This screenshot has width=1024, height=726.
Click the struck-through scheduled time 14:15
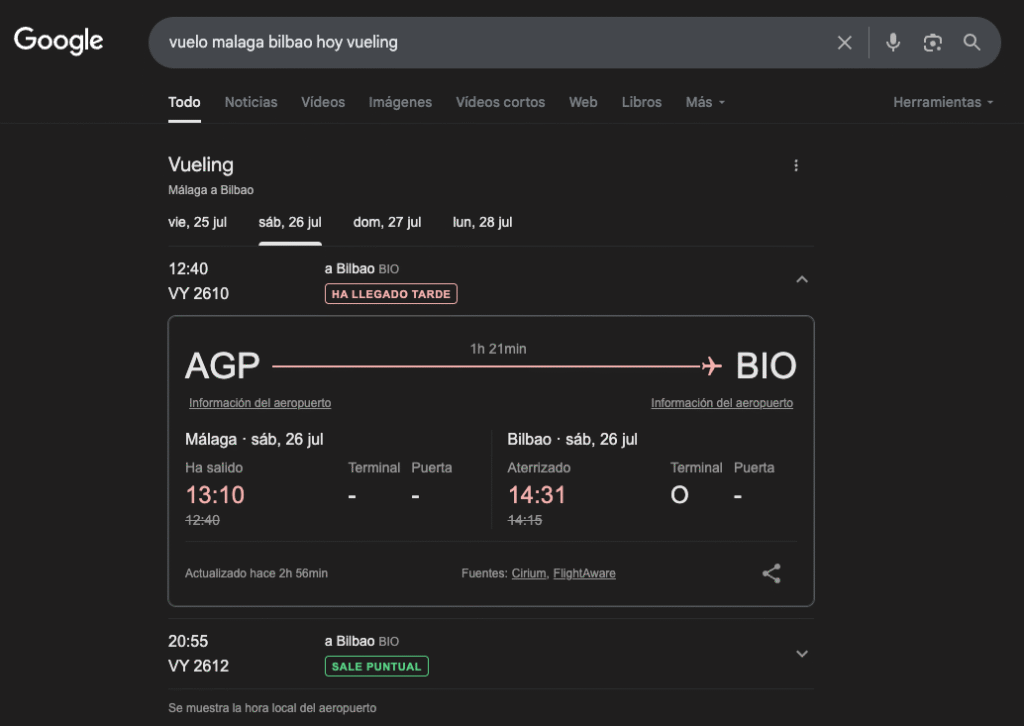click(x=525, y=520)
